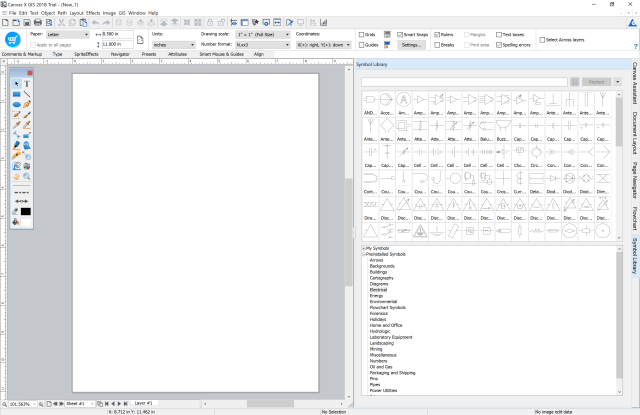
Task: Open the Coordinates dropdown
Action: 323,45
